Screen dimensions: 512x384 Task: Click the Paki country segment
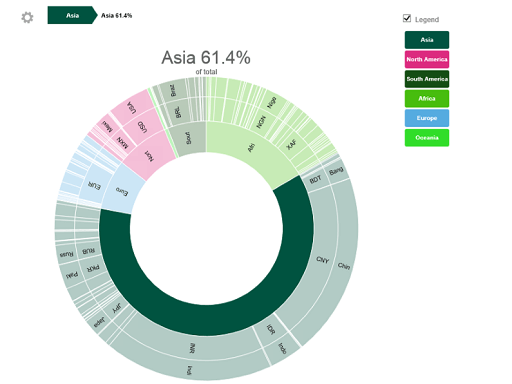(x=72, y=275)
